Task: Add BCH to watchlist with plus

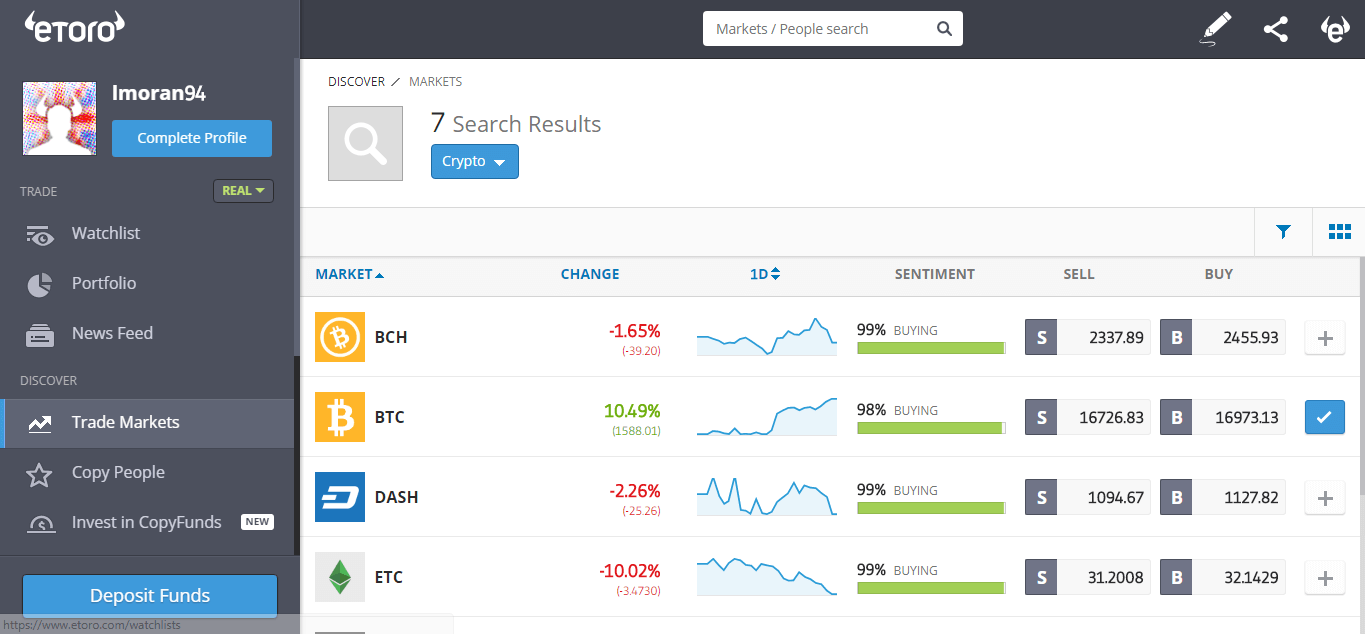Action: click(x=1325, y=338)
